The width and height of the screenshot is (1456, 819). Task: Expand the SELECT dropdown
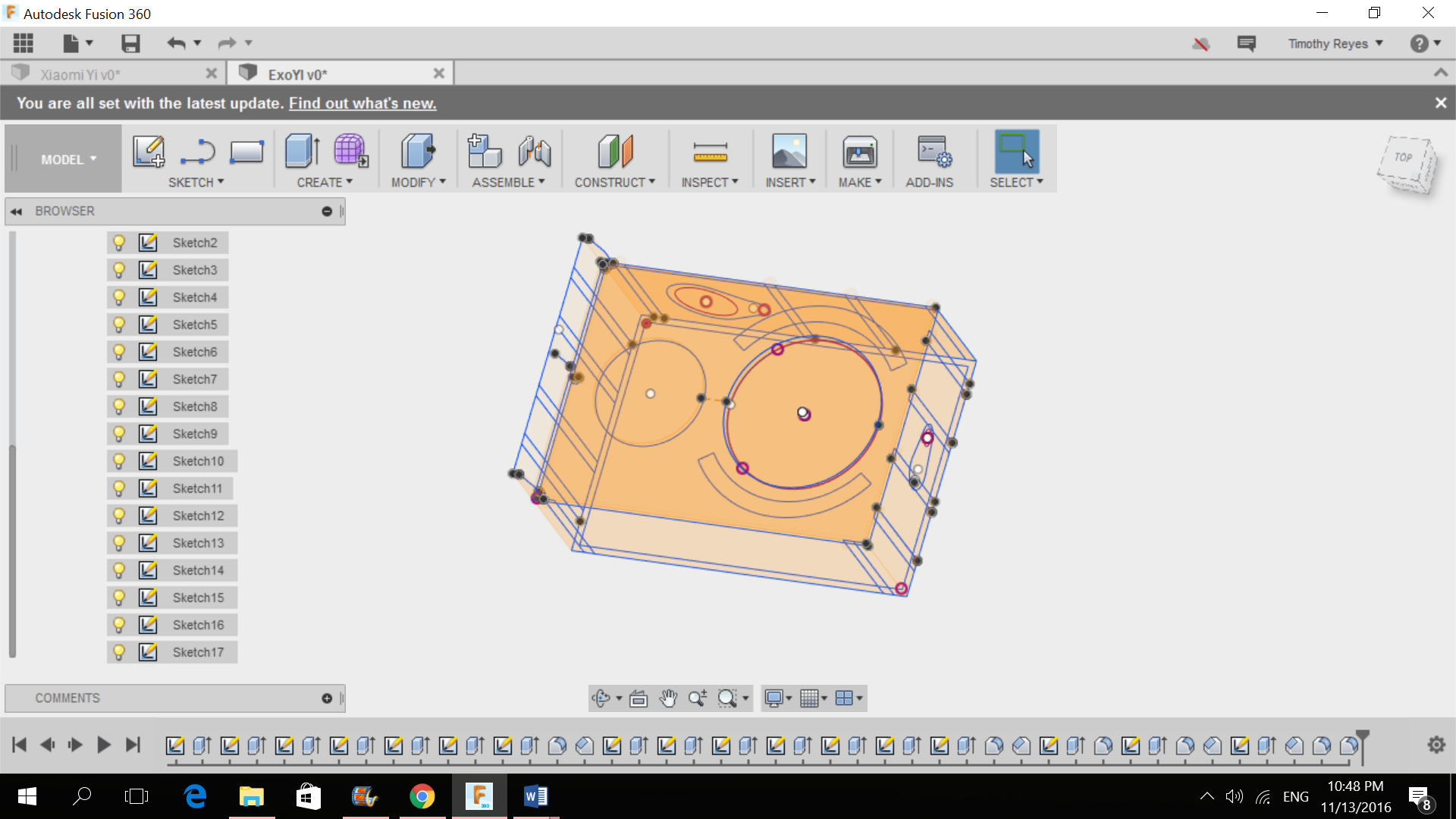tap(1015, 181)
